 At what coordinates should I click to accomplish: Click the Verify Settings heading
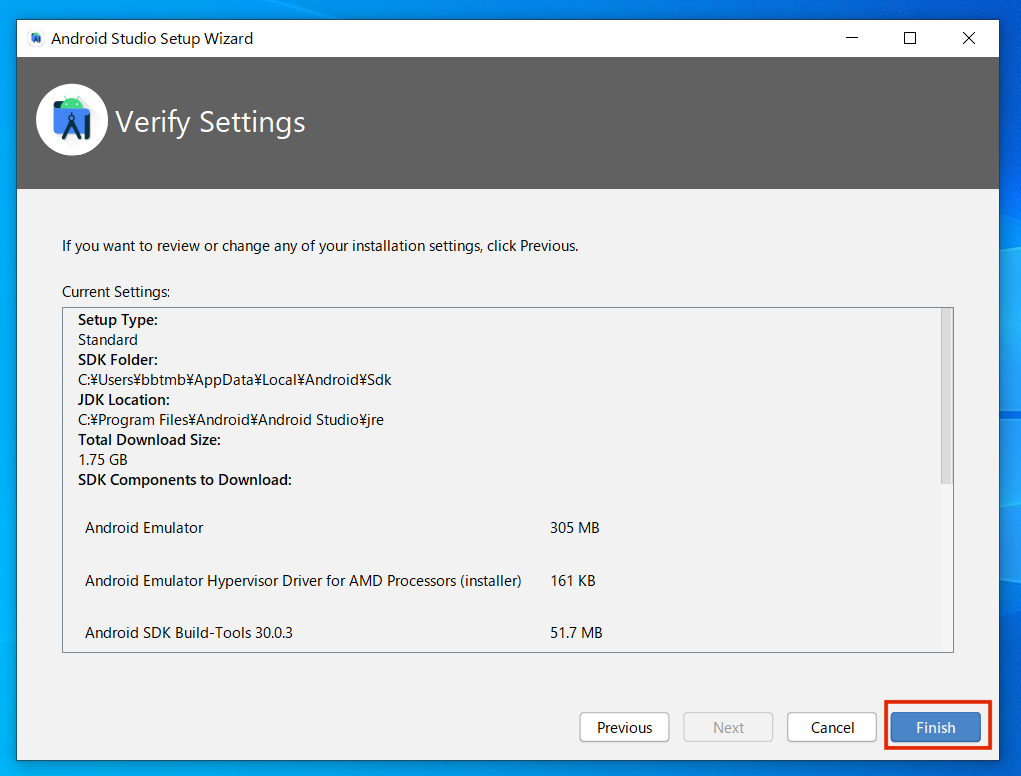(210, 122)
